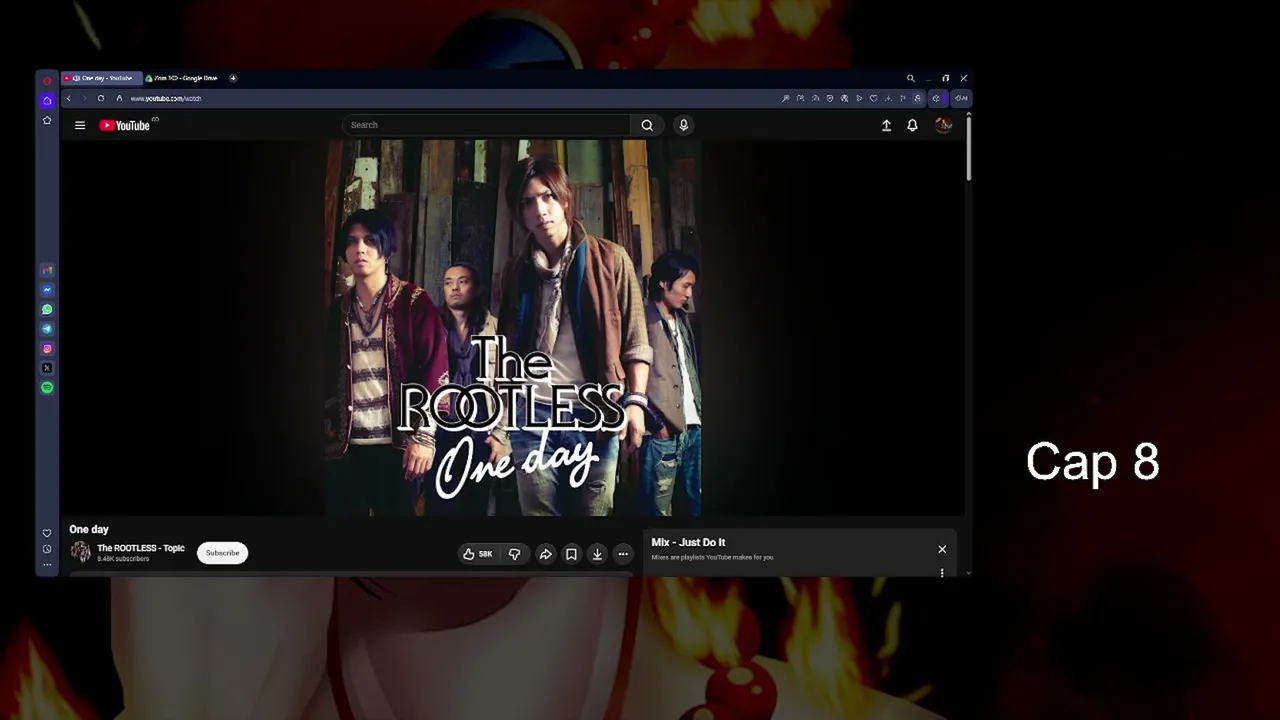Open The ROOTLESS channel avatar
Image resolution: width=1280 pixels, height=720 pixels.
80,552
